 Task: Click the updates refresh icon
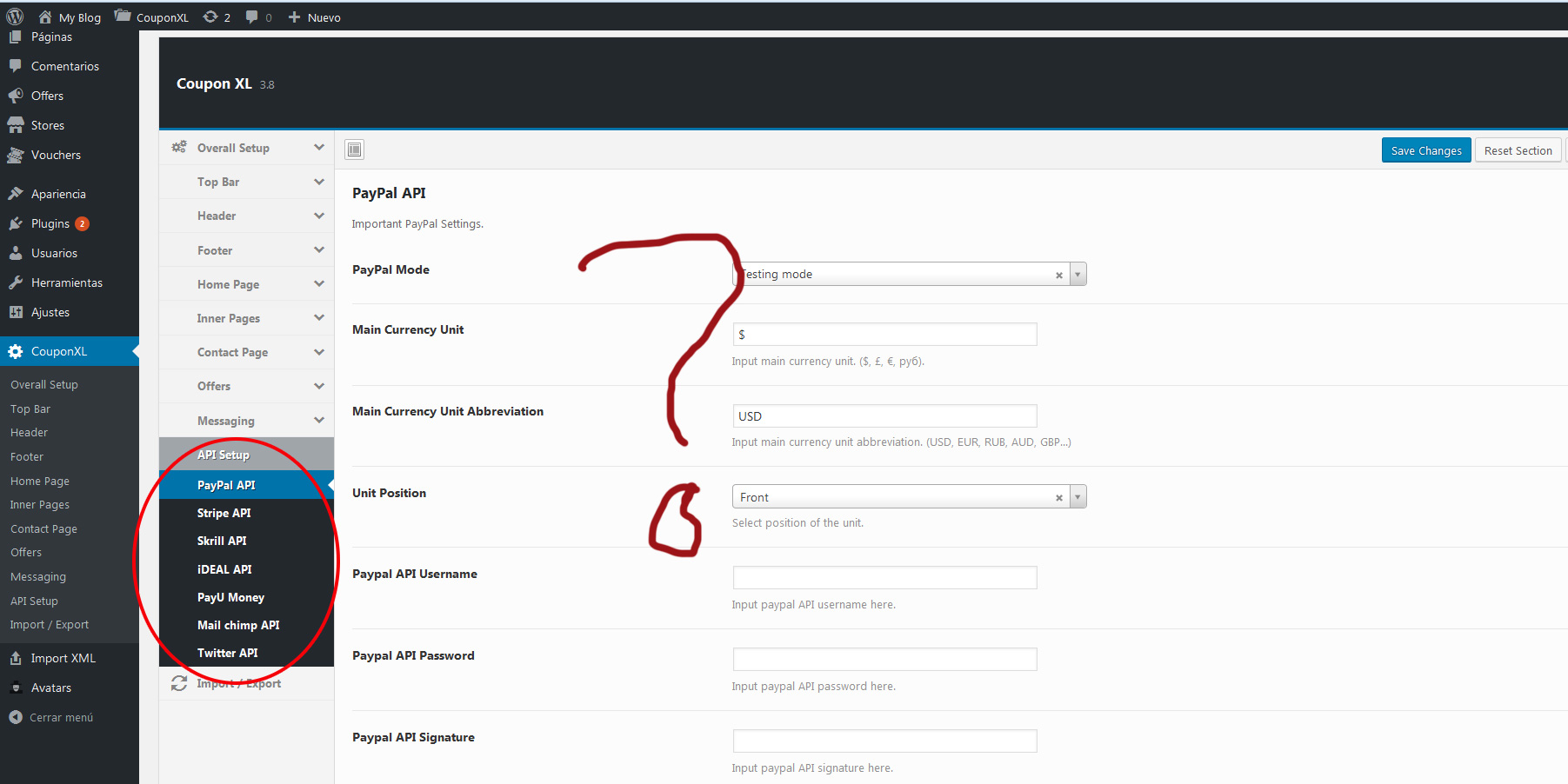click(210, 17)
